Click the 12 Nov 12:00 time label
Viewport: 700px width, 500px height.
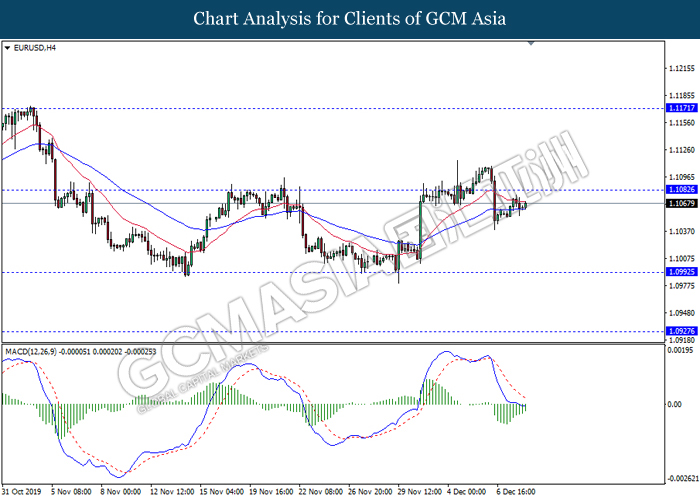(x=172, y=492)
